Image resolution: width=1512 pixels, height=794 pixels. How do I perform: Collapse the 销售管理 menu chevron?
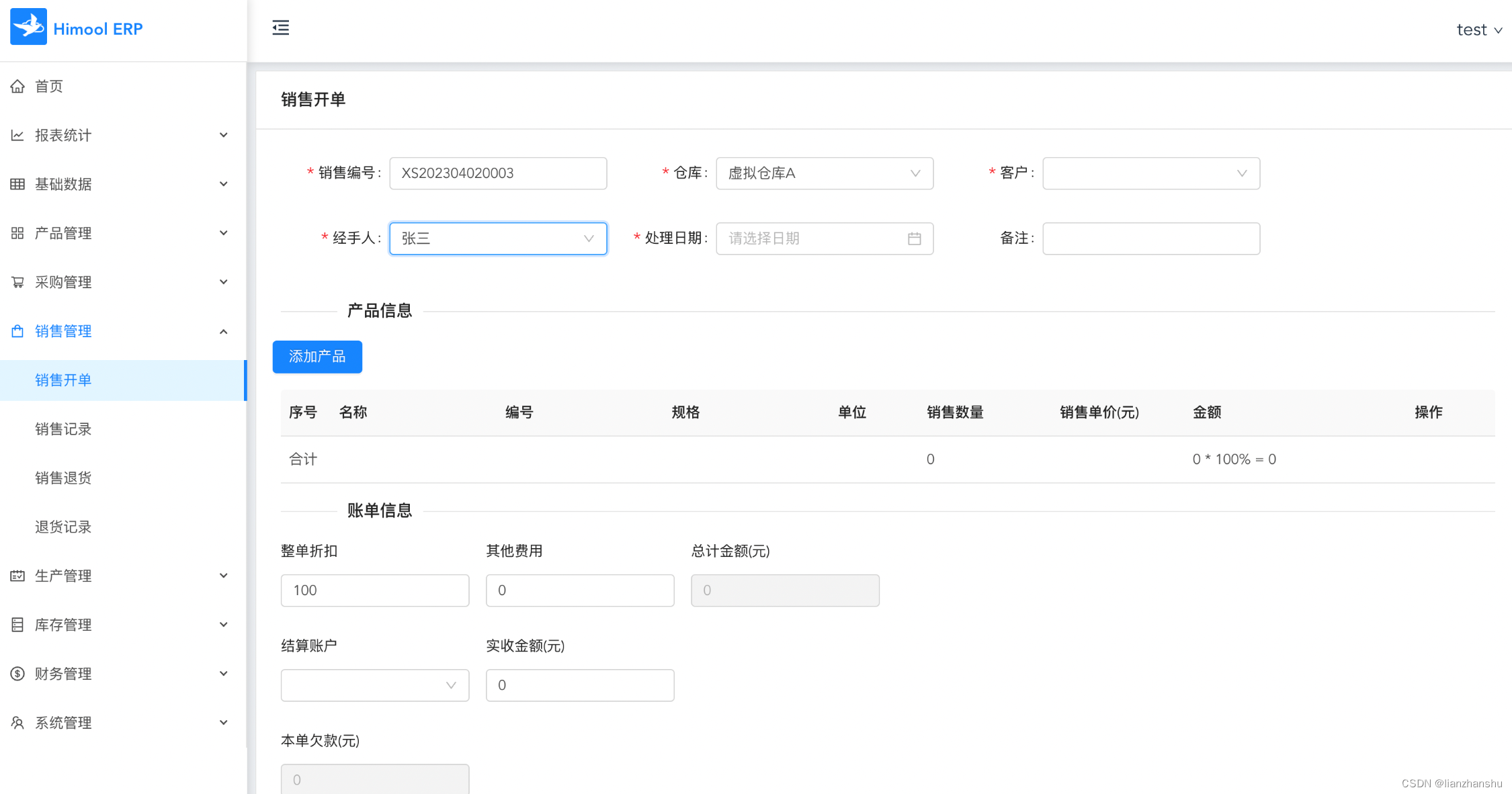[224, 331]
